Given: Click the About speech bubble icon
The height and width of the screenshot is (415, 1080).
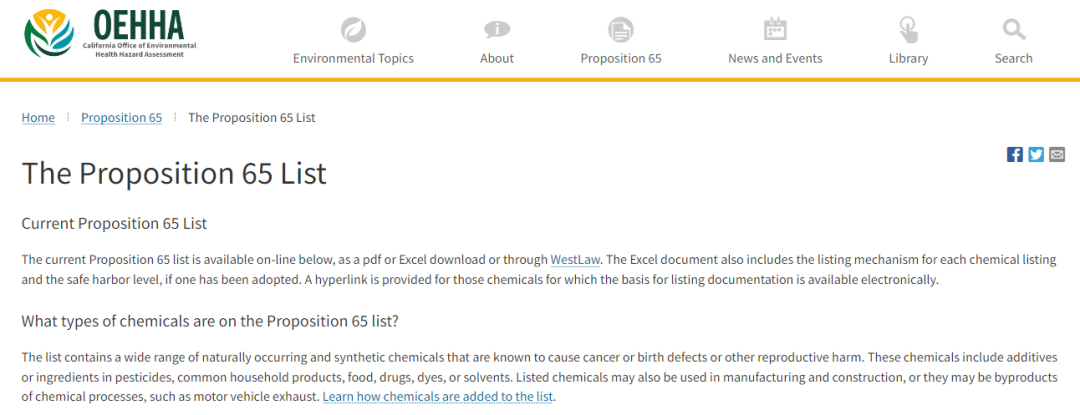Looking at the screenshot, I should [497, 30].
